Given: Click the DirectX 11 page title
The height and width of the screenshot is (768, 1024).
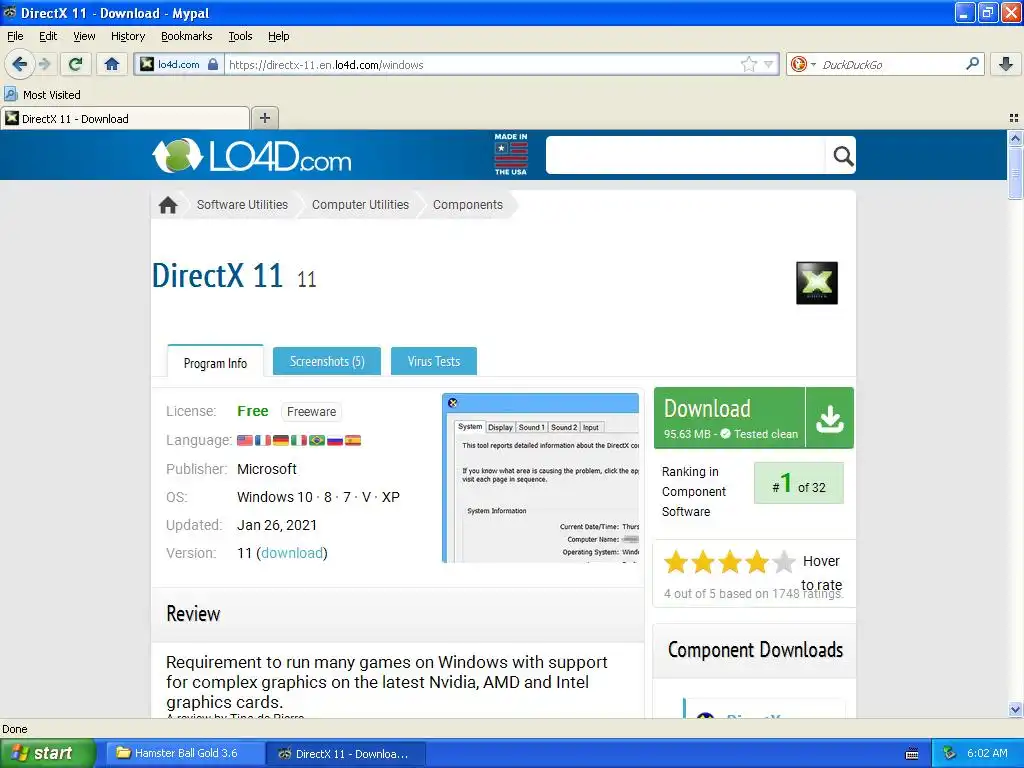Looking at the screenshot, I should (x=217, y=275).
